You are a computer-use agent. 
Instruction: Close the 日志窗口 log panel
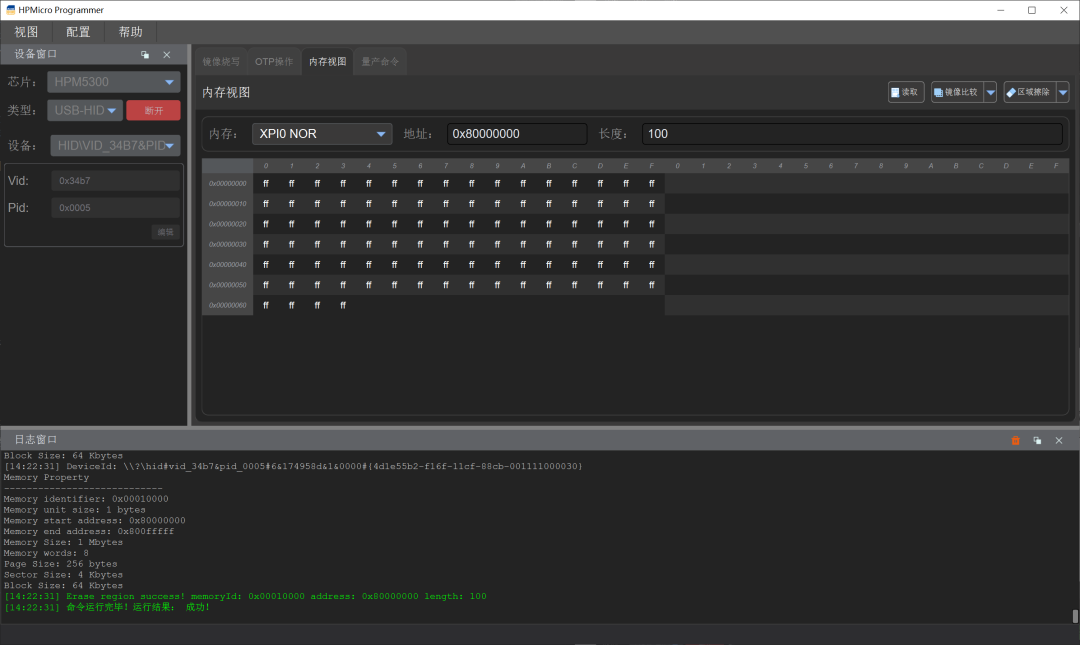[x=1059, y=440]
